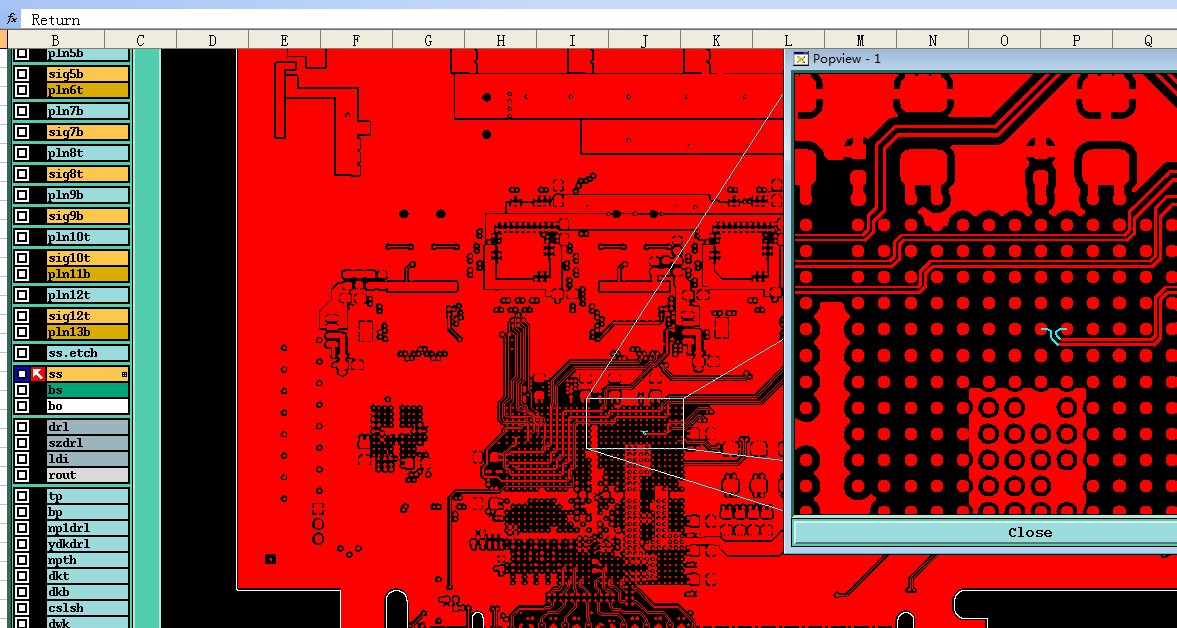Select the bs layer name
Image resolution: width=1177 pixels, height=628 pixels.
click(x=87, y=390)
